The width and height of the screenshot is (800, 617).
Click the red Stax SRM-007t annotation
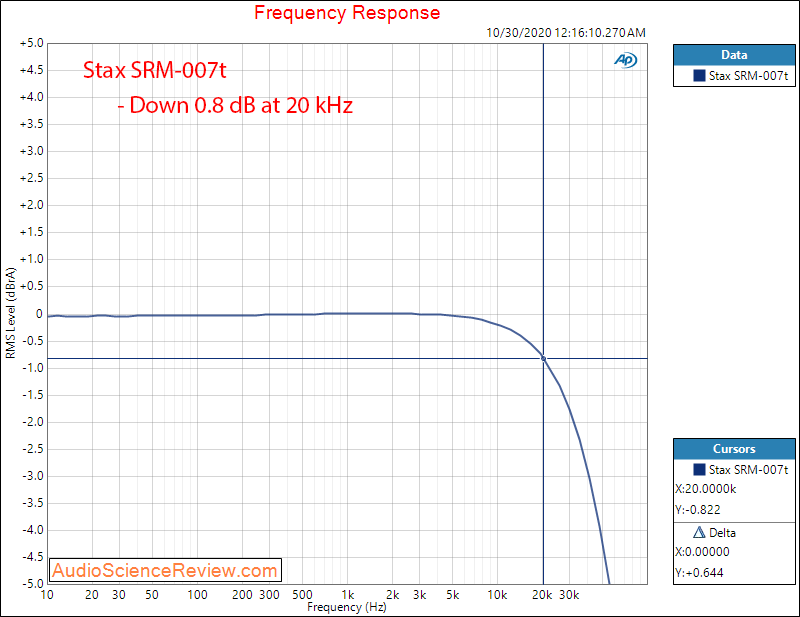[x=155, y=70]
